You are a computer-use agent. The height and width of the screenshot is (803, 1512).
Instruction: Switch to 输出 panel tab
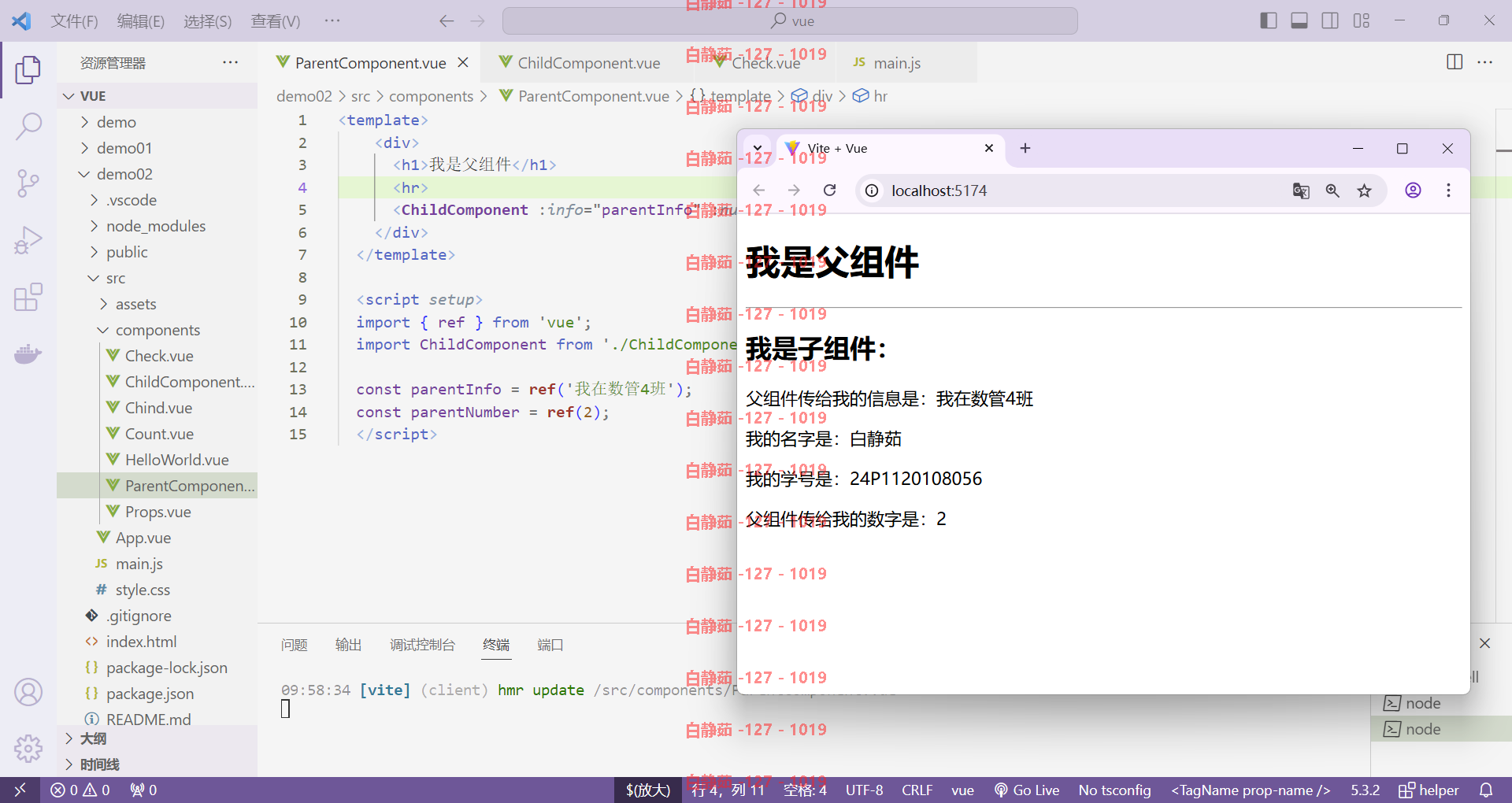pos(348,645)
